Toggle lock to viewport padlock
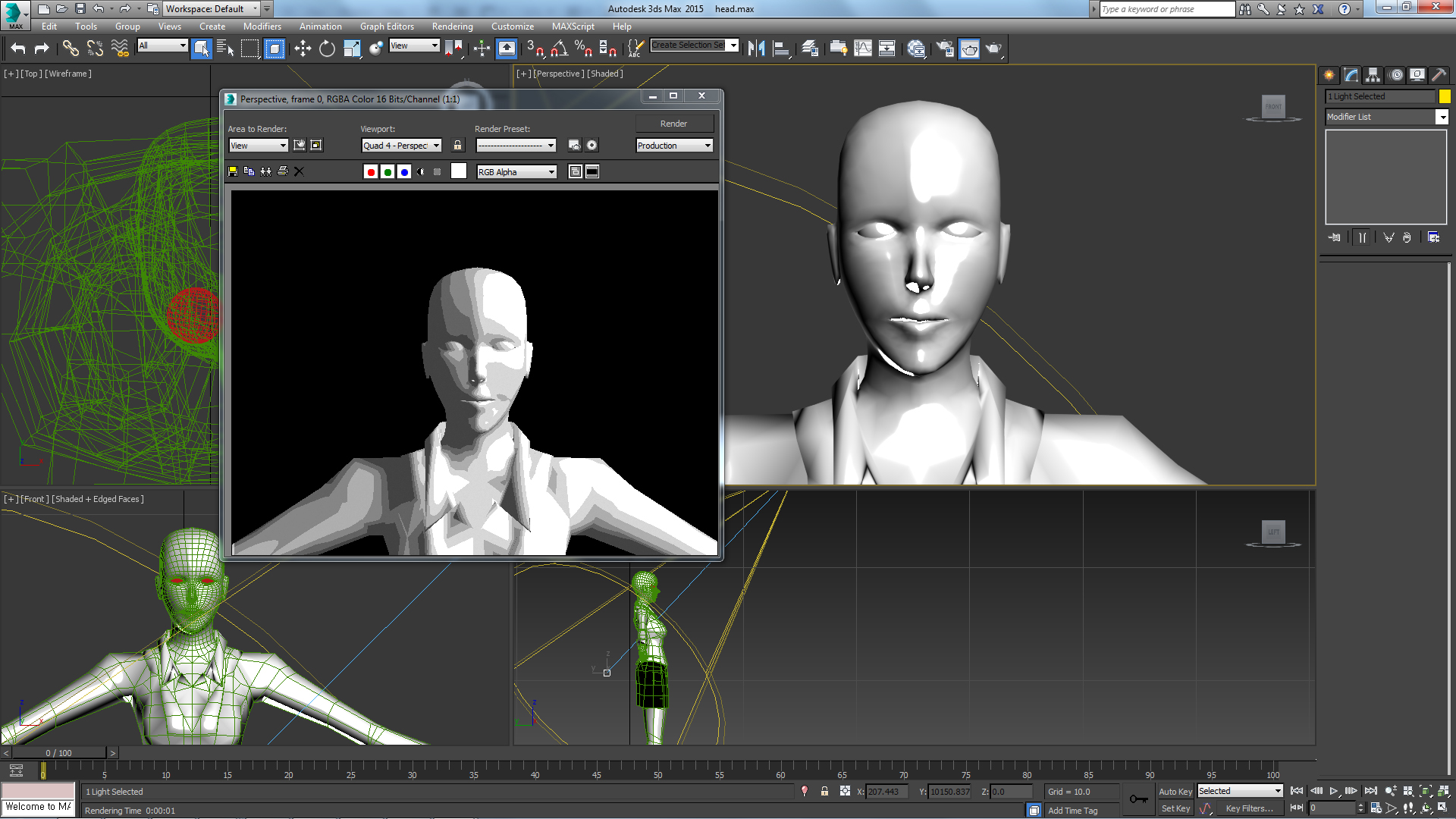The width and height of the screenshot is (1456, 819). (x=457, y=146)
